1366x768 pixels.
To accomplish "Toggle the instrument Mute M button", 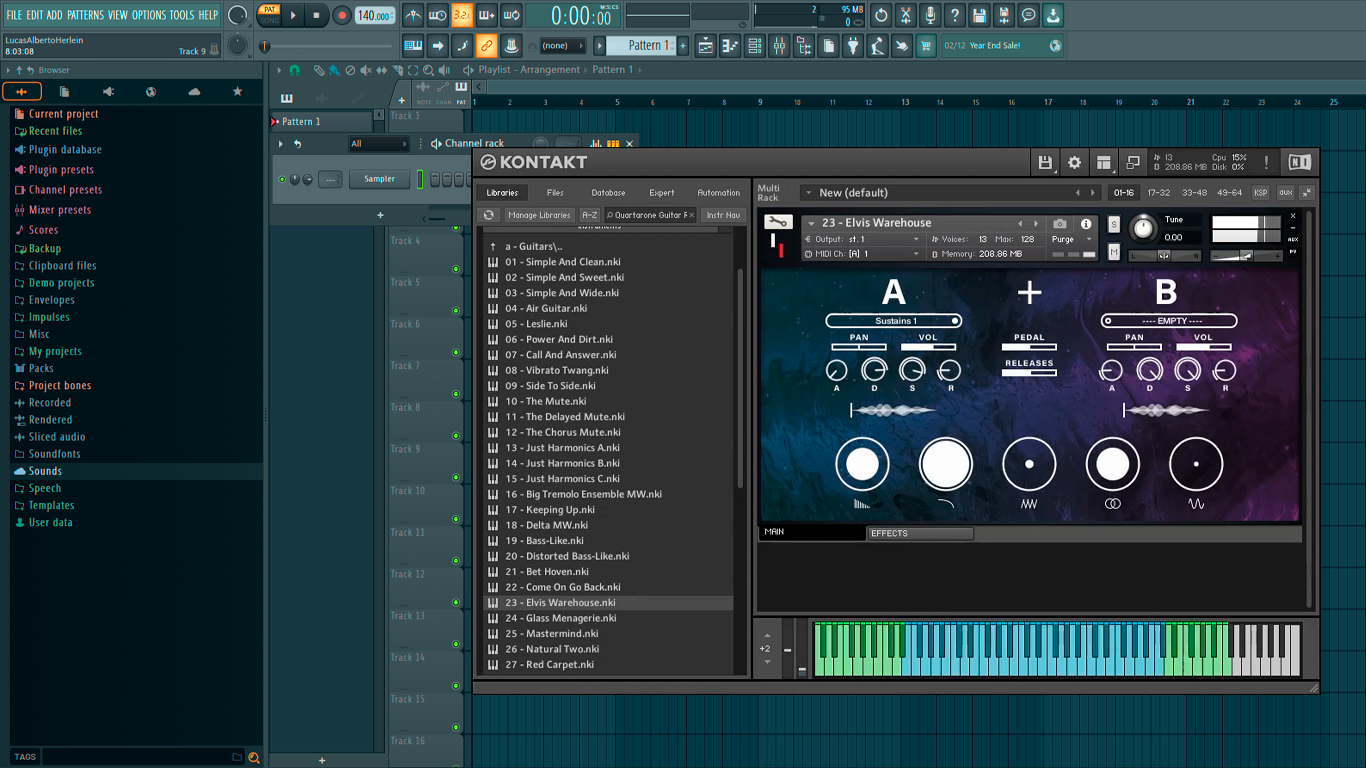I will (x=1114, y=253).
